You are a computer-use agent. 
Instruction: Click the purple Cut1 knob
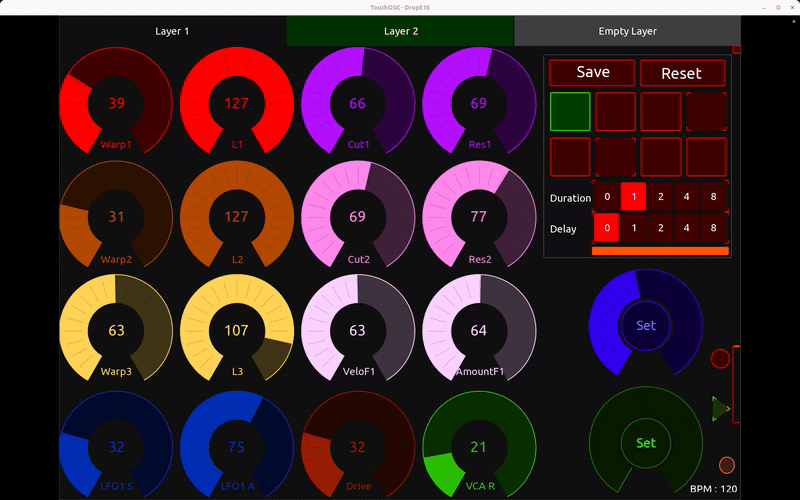[x=358, y=101]
